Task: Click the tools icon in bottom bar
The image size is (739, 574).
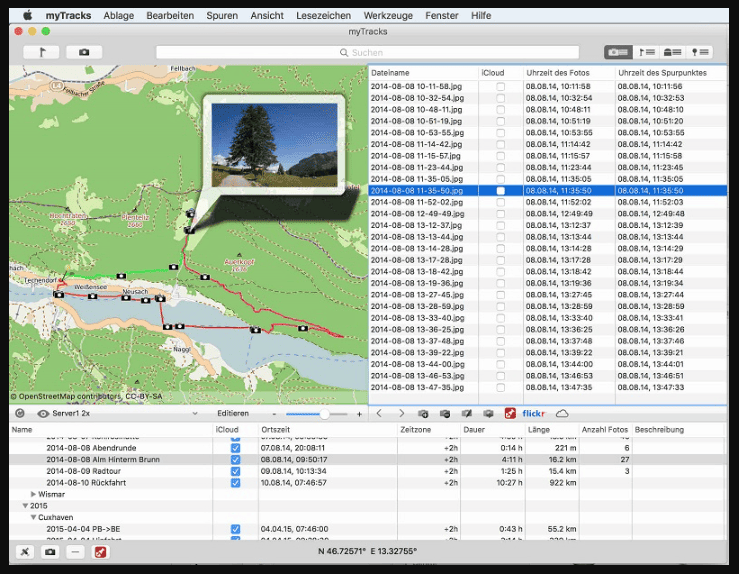Action: [x=25, y=552]
